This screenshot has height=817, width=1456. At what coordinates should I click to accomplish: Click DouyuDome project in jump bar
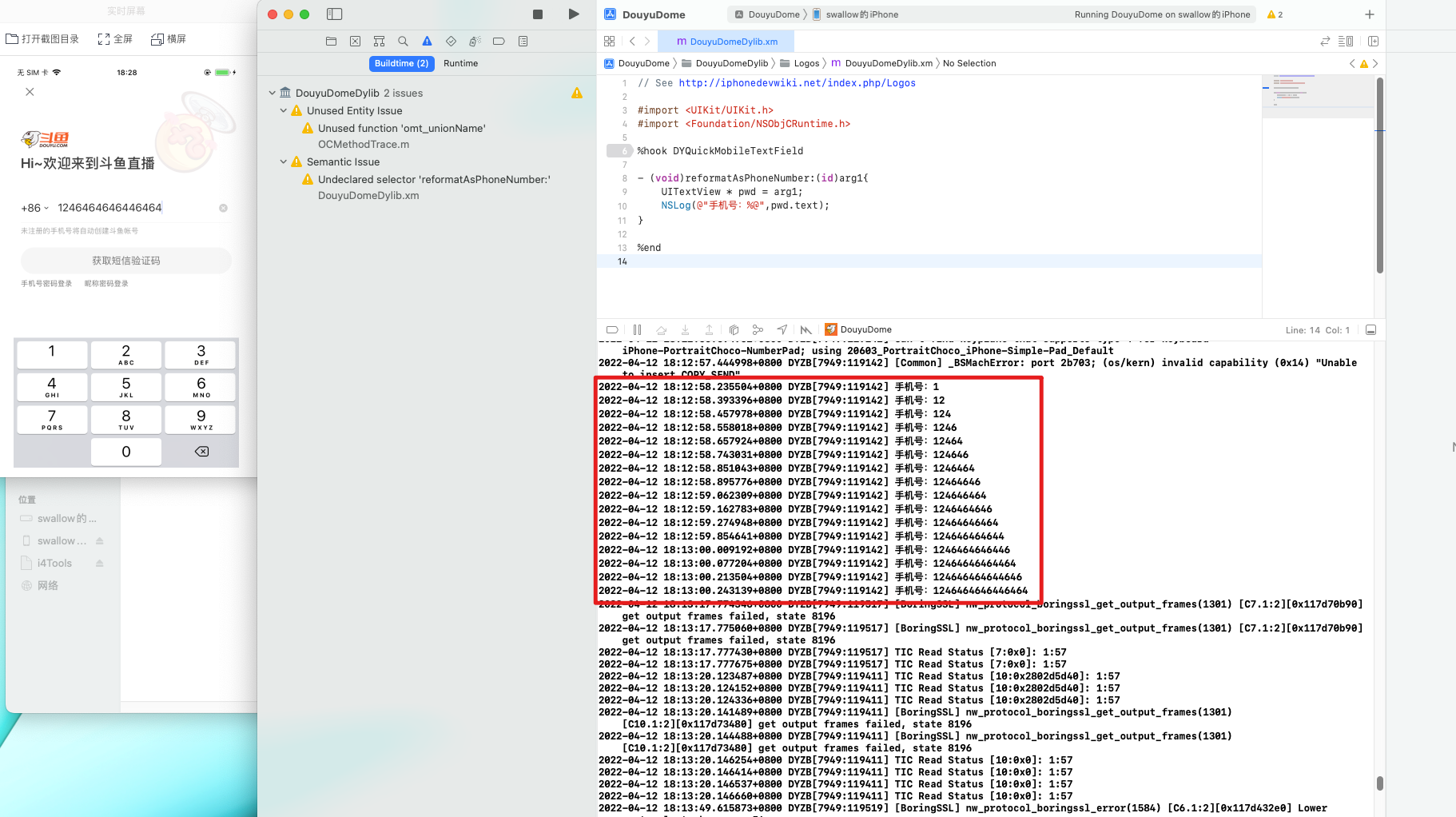[637, 63]
